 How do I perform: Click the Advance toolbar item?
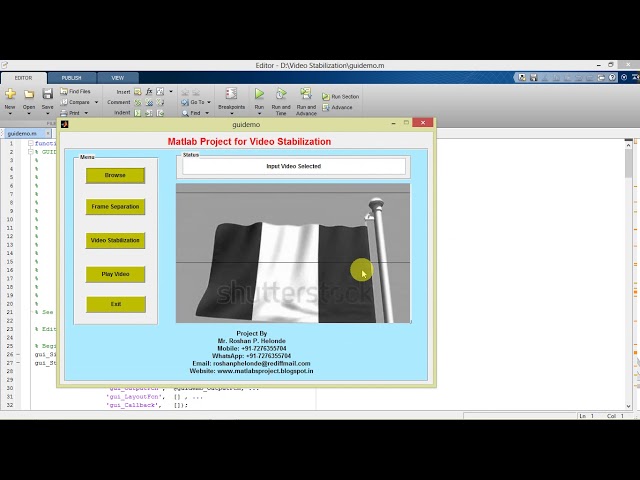coord(337,107)
